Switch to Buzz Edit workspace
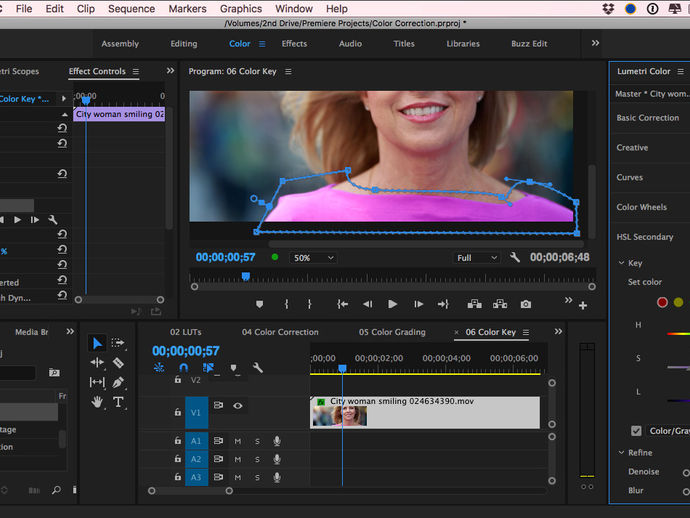 [x=529, y=44]
